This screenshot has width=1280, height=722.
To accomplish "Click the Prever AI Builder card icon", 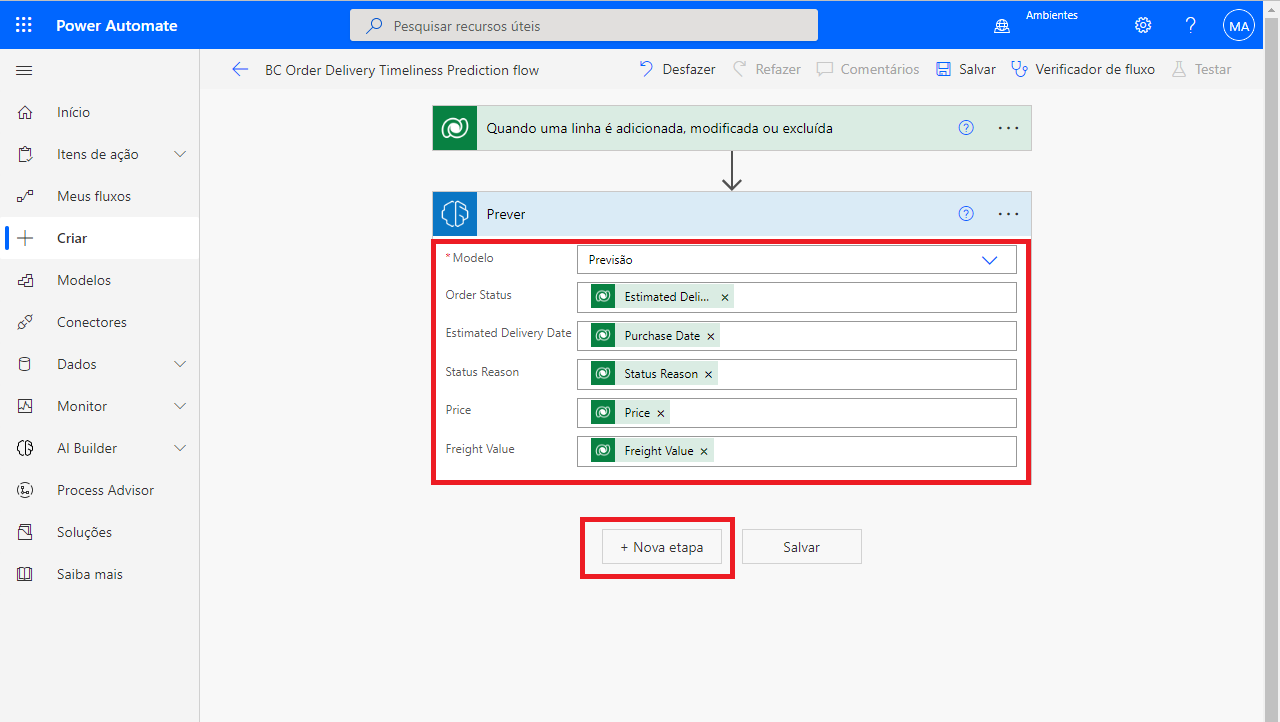I will pos(455,214).
